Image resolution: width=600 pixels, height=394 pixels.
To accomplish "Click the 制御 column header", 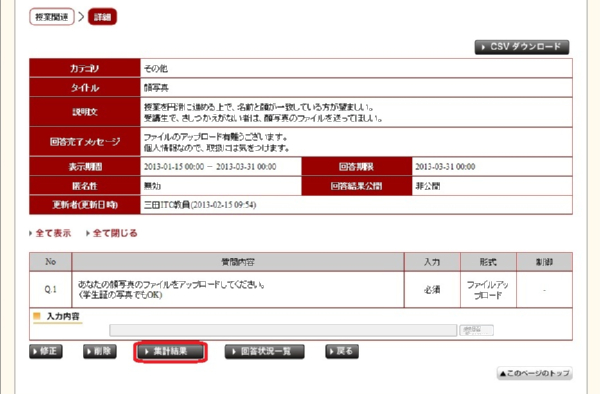I will point(544,262).
